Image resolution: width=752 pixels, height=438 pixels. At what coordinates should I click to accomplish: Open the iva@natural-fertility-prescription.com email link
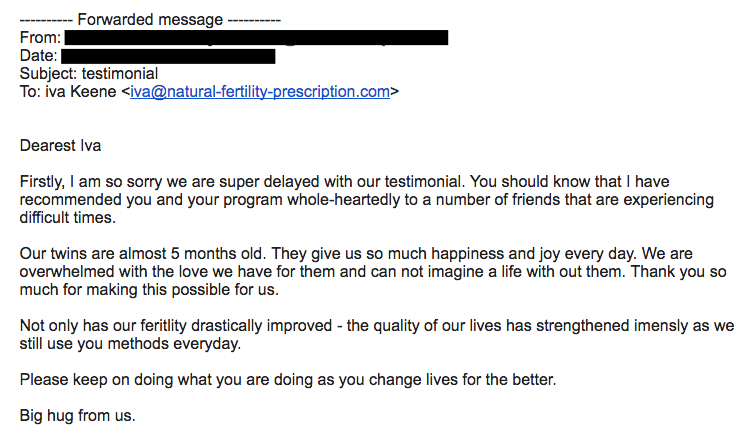[260, 92]
